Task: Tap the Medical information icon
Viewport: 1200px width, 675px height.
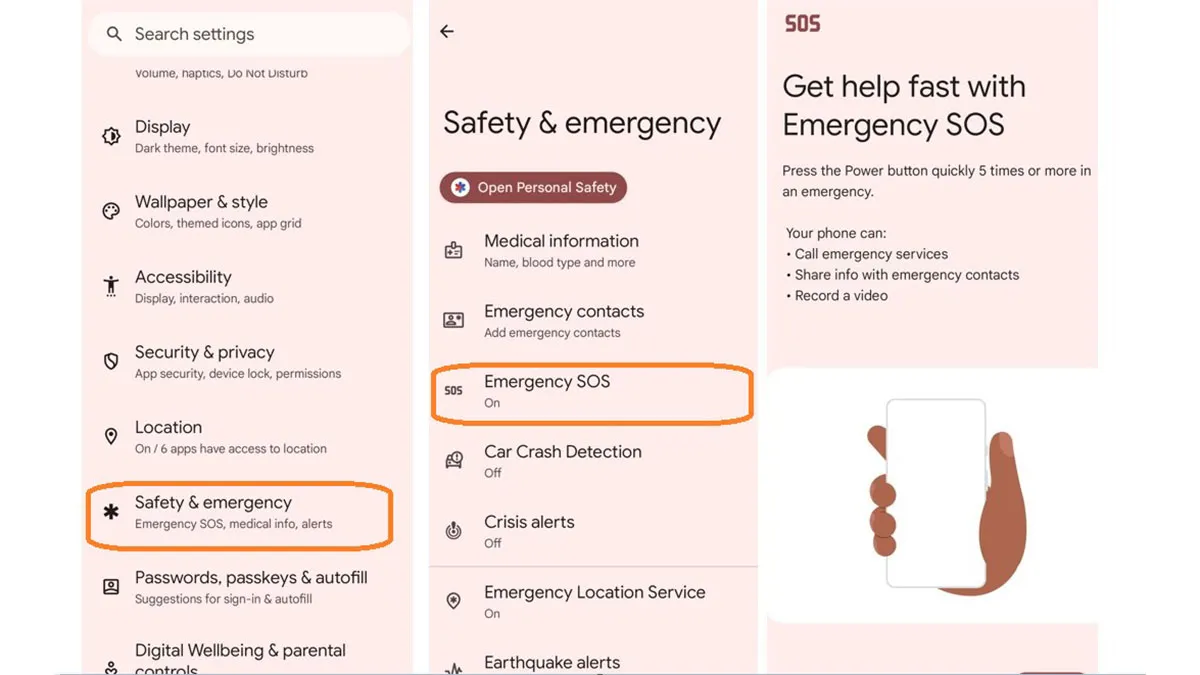Action: (x=454, y=250)
